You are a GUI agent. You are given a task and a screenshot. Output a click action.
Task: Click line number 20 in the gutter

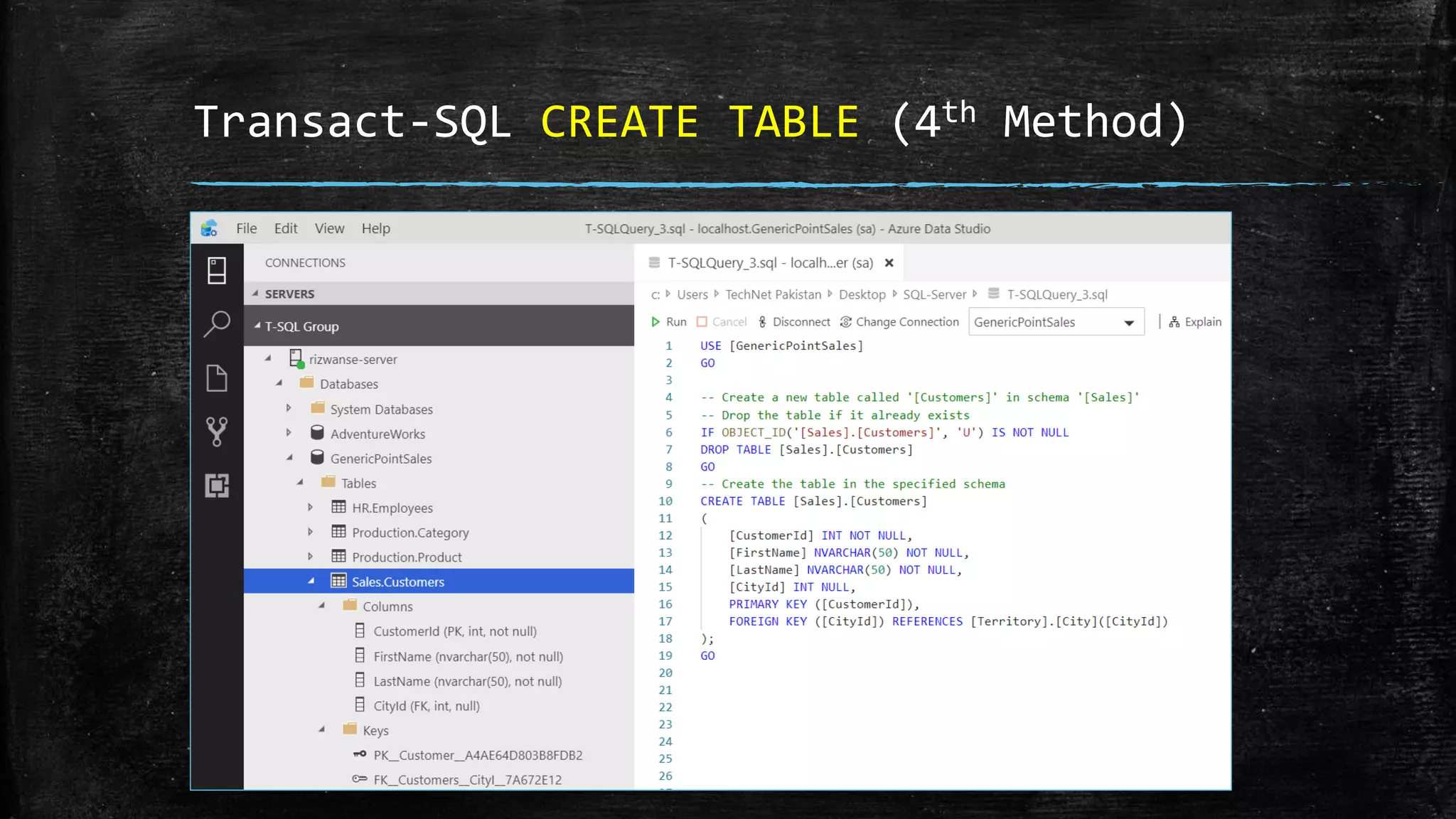point(665,673)
